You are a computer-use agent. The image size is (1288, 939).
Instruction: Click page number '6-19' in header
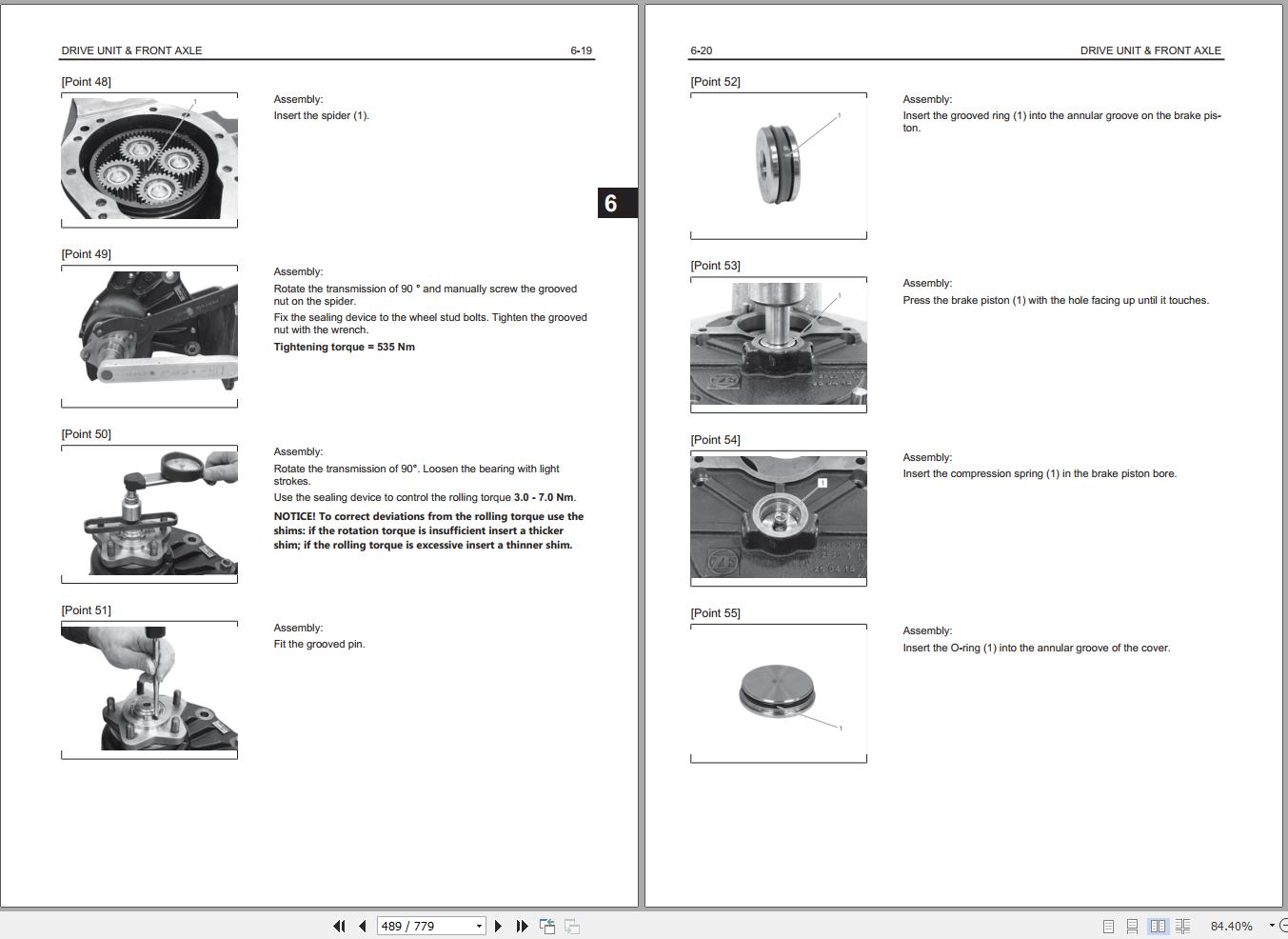[581, 50]
